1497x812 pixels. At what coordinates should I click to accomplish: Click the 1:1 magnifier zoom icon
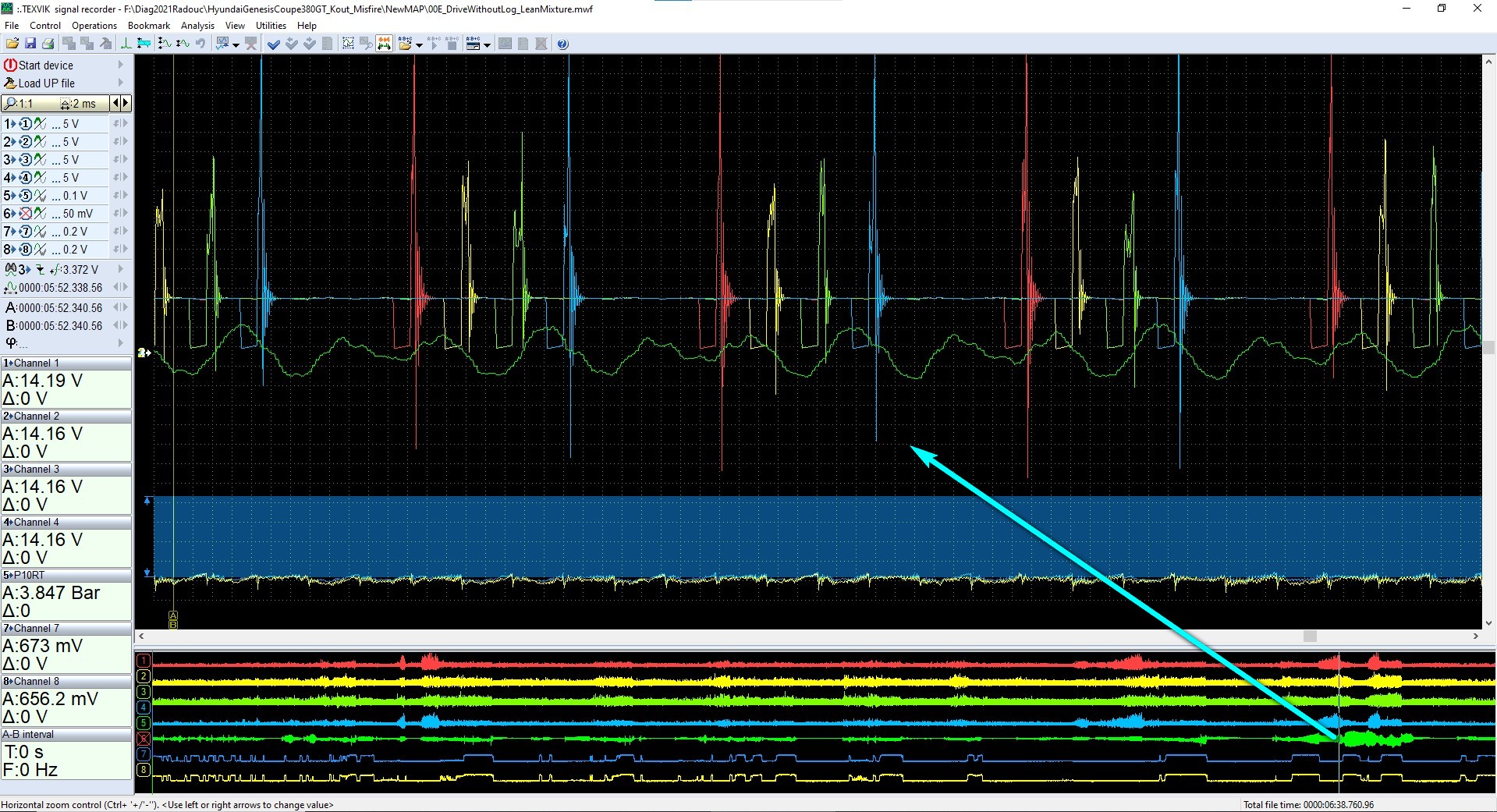[x=9, y=103]
